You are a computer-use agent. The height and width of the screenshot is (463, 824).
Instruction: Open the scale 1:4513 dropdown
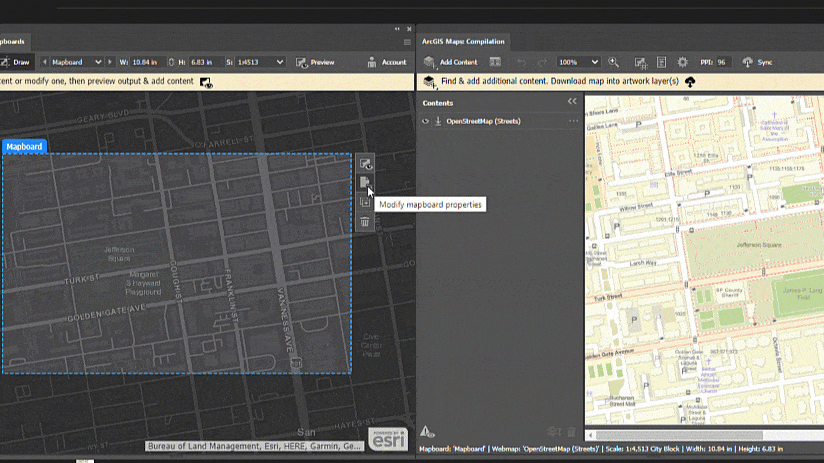[x=260, y=62]
